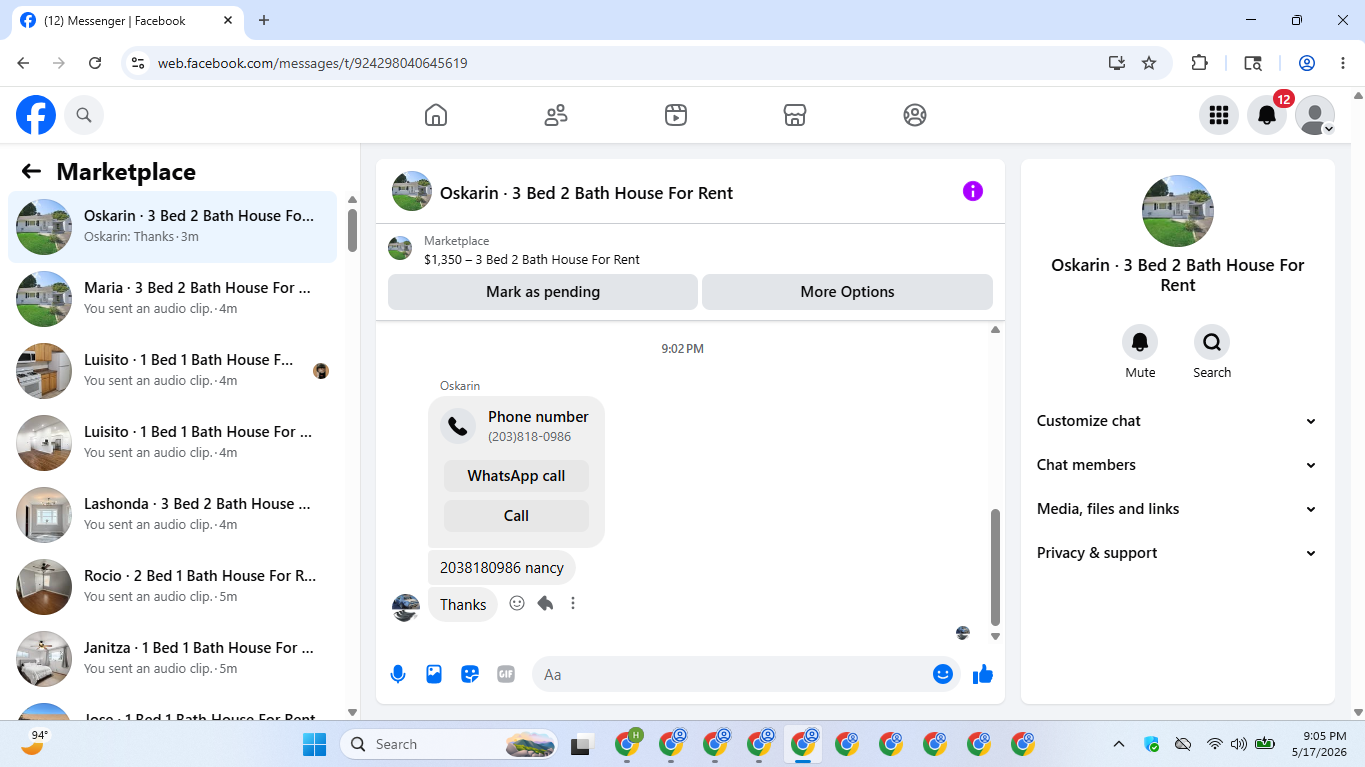Search in conversation using magnifier icon
1365x767 pixels.
click(x=1212, y=343)
